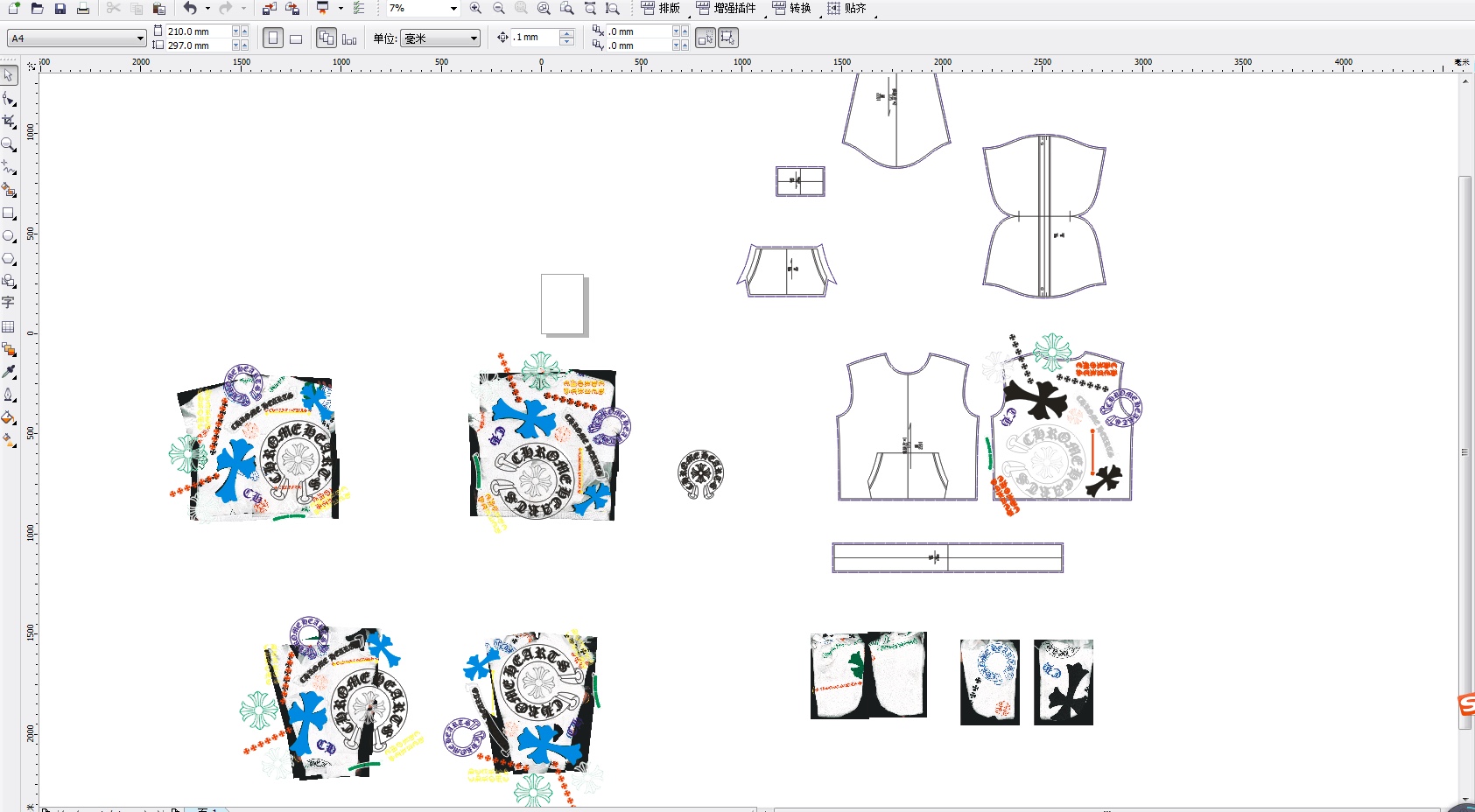The image size is (1475, 812).
Task: Select the Table tool
Action: pos(9,326)
